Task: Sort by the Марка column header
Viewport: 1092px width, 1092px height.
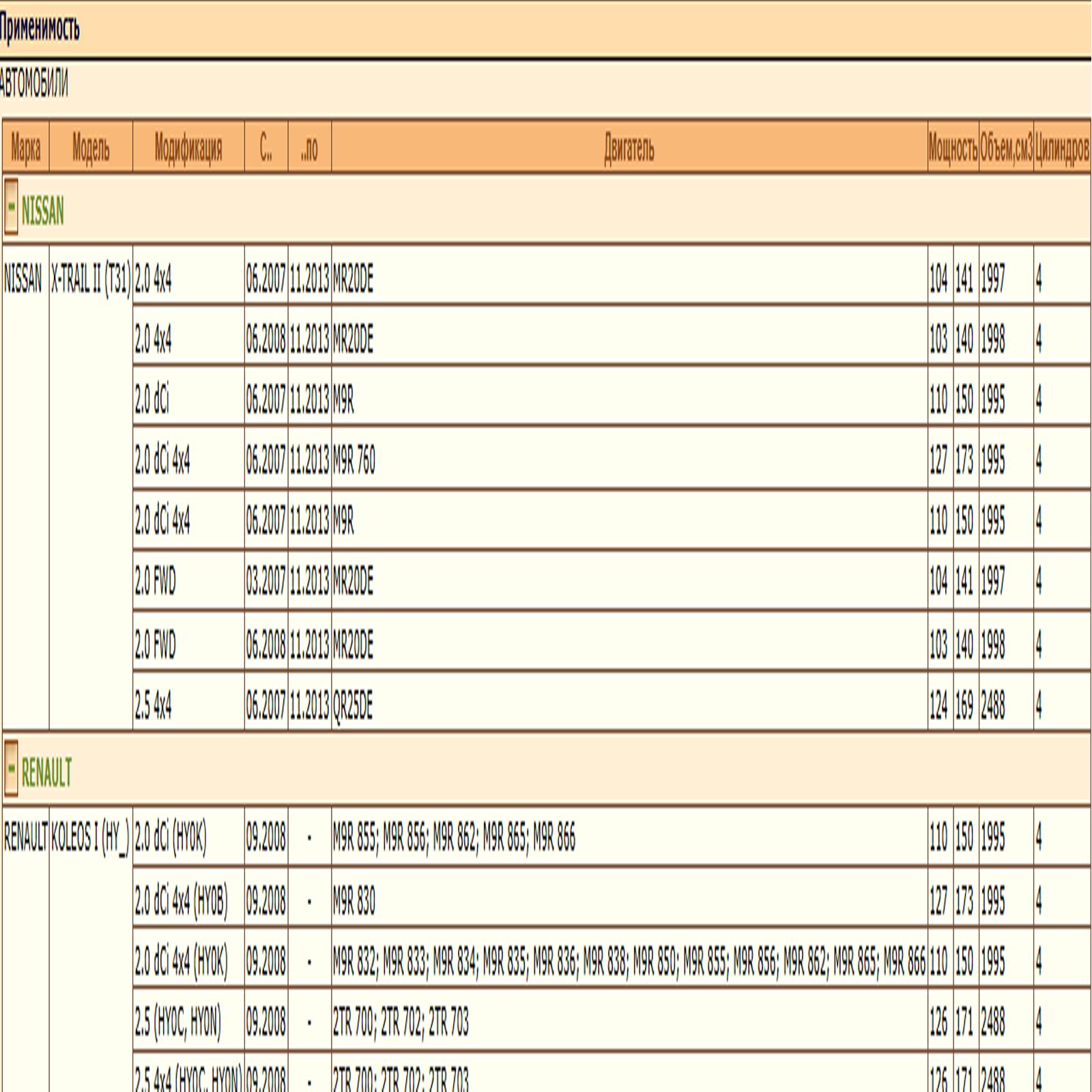Action: 26,147
